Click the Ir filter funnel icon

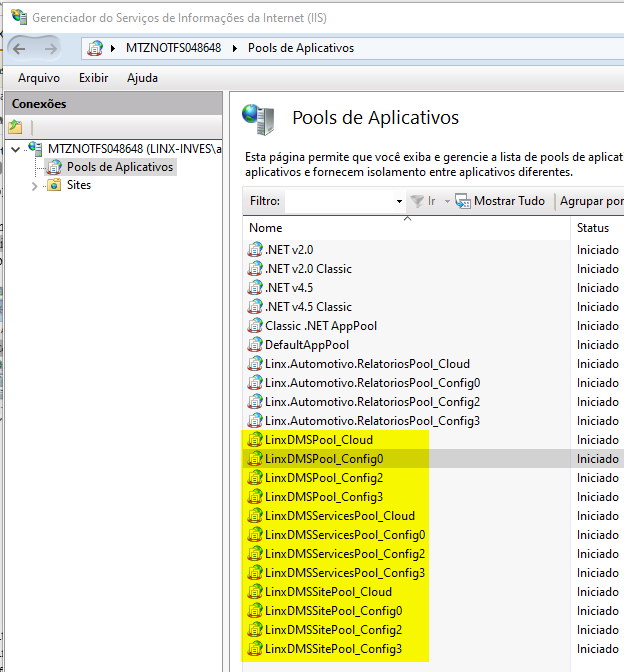click(417, 201)
